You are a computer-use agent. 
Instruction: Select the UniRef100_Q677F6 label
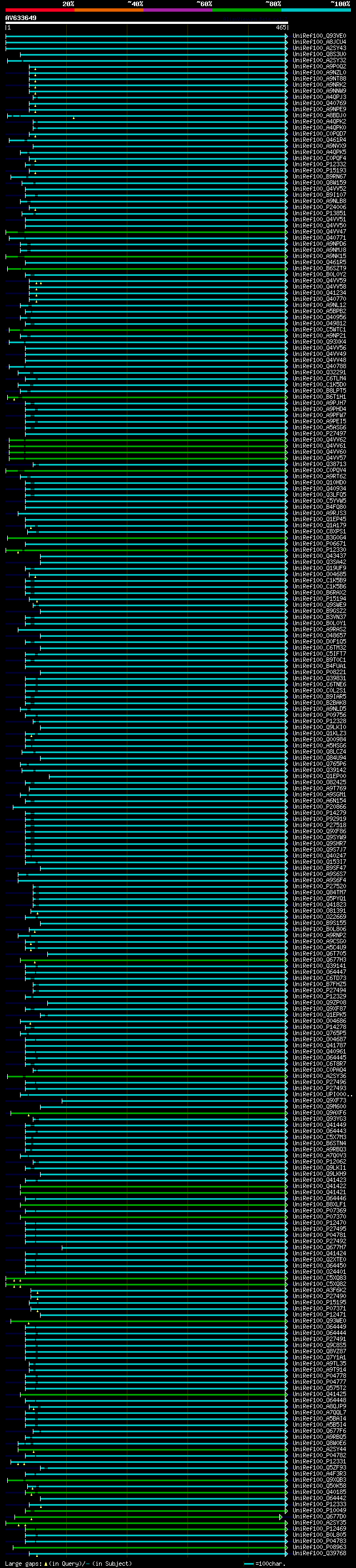[x=319, y=1431]
